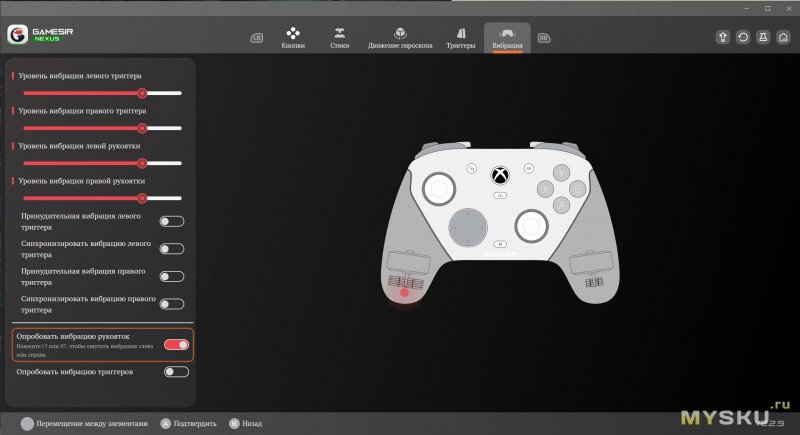Click the LB icon left of navigation tabs
This screenshot has width=800, height=435.
click(257, 38)
